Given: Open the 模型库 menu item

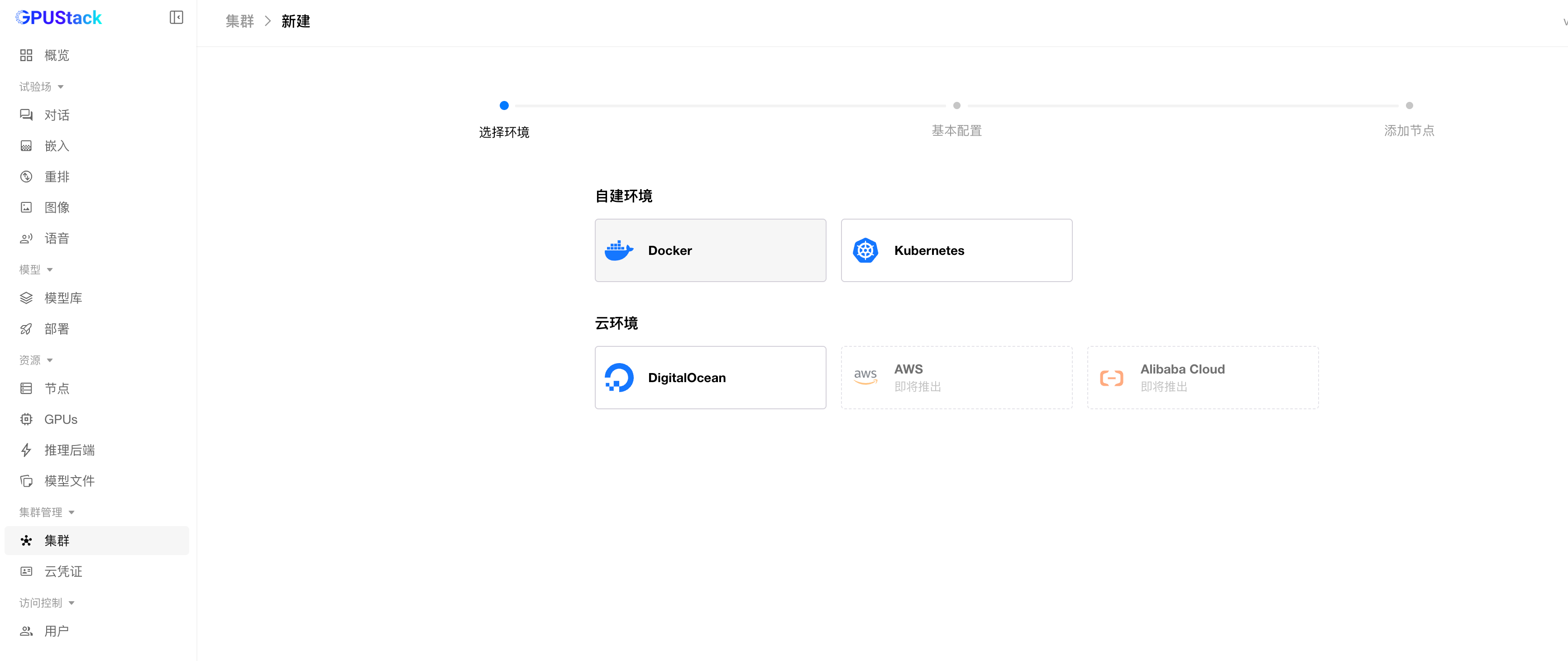Looking at the screenshot, I should click(x=63, y=297).
